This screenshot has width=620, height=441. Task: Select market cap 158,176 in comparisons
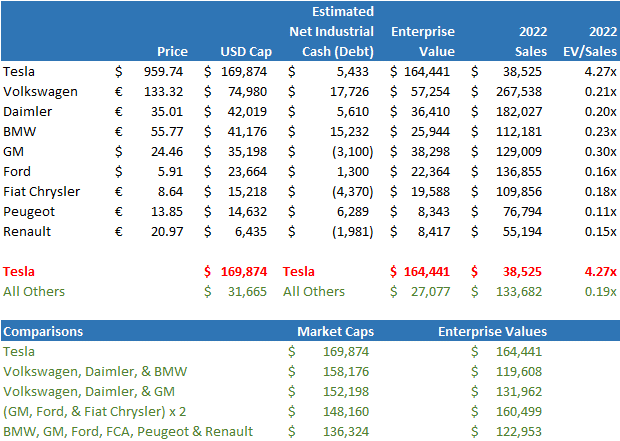346,372
